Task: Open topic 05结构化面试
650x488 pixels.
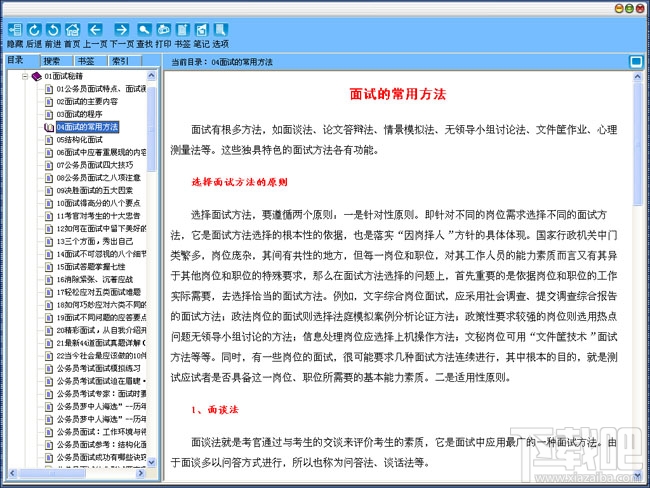Action: tap(79, 140)
